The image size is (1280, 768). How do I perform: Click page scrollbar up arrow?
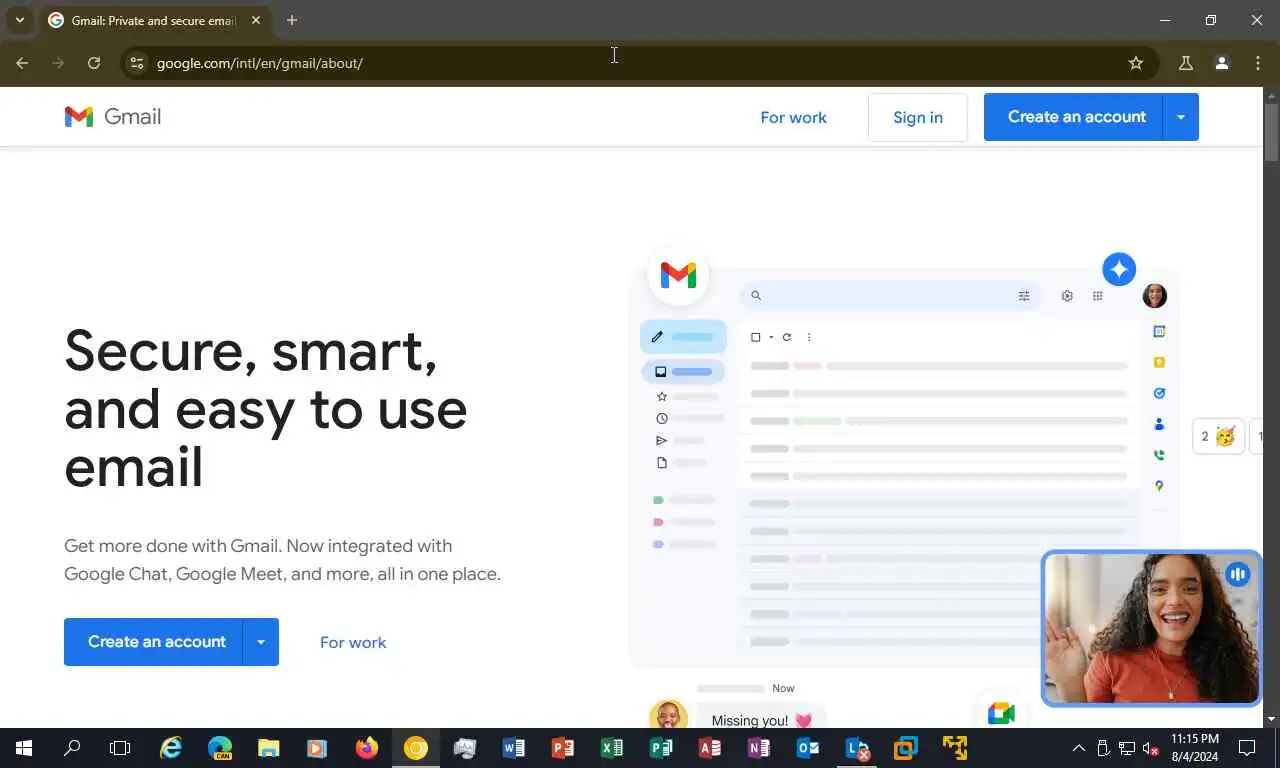pos(1272,95)
